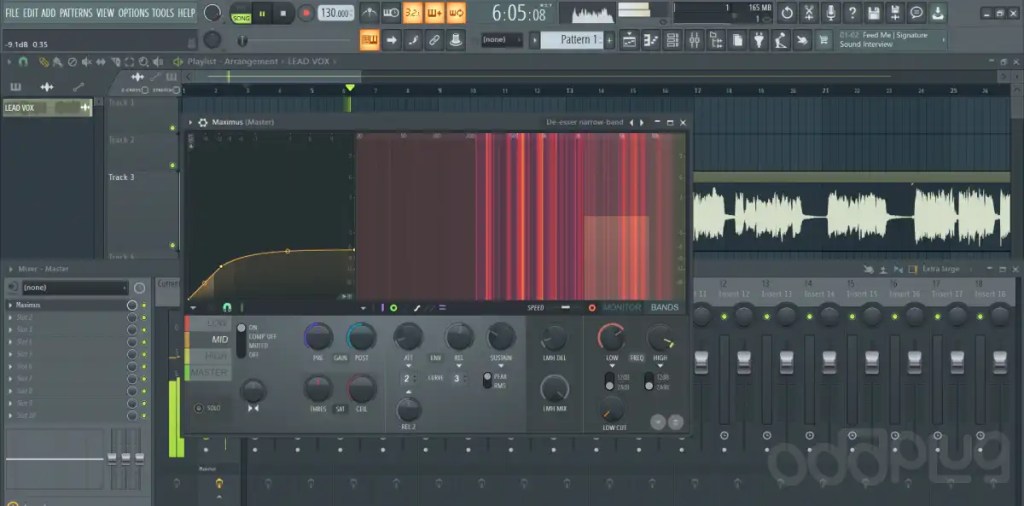The image size is (1024, 506).
Task: Click the SAT button between THRES and CEIL
Action: point(340,409)
